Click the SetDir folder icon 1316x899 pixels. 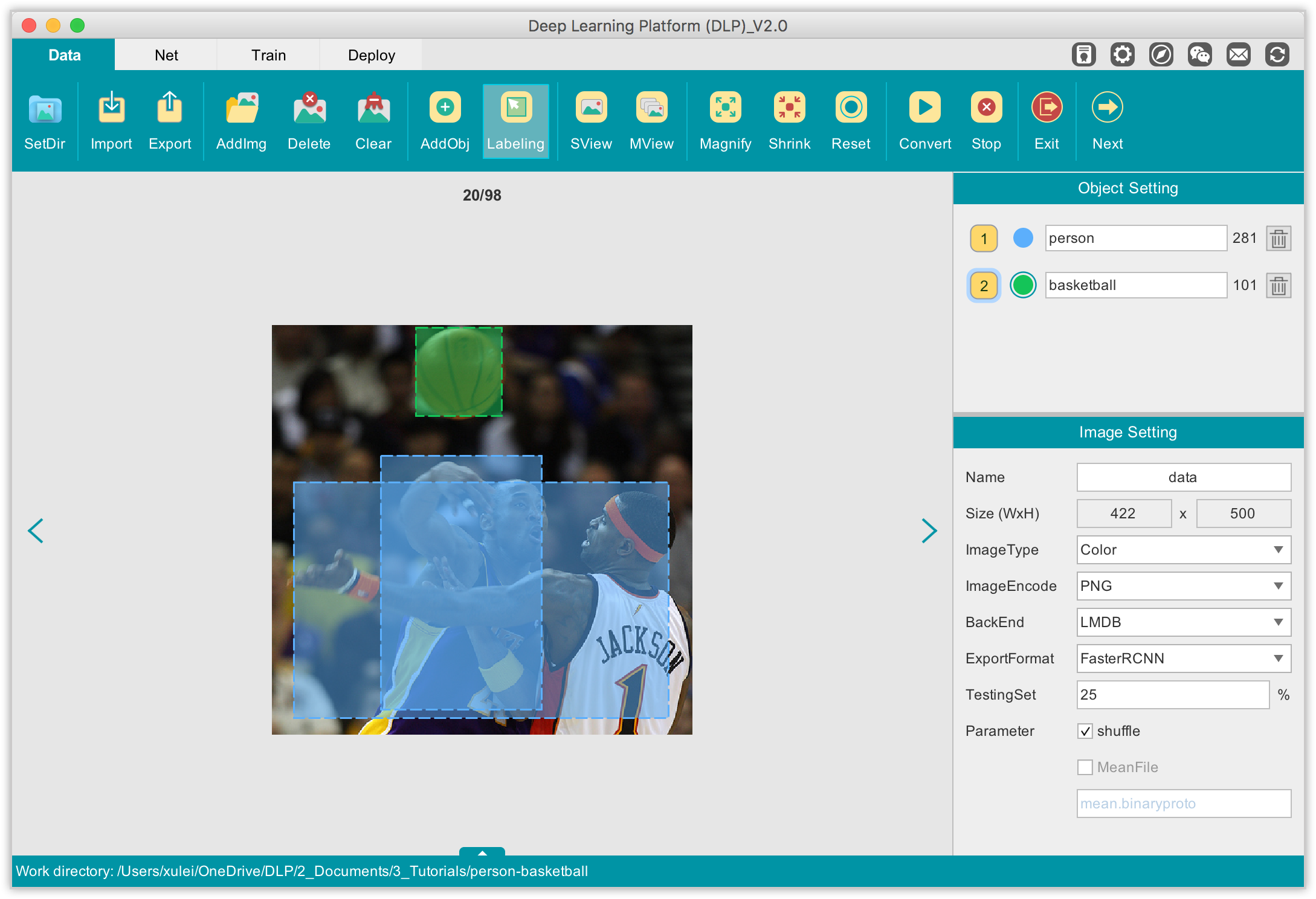pyautogui.click(x=45, y=109)
